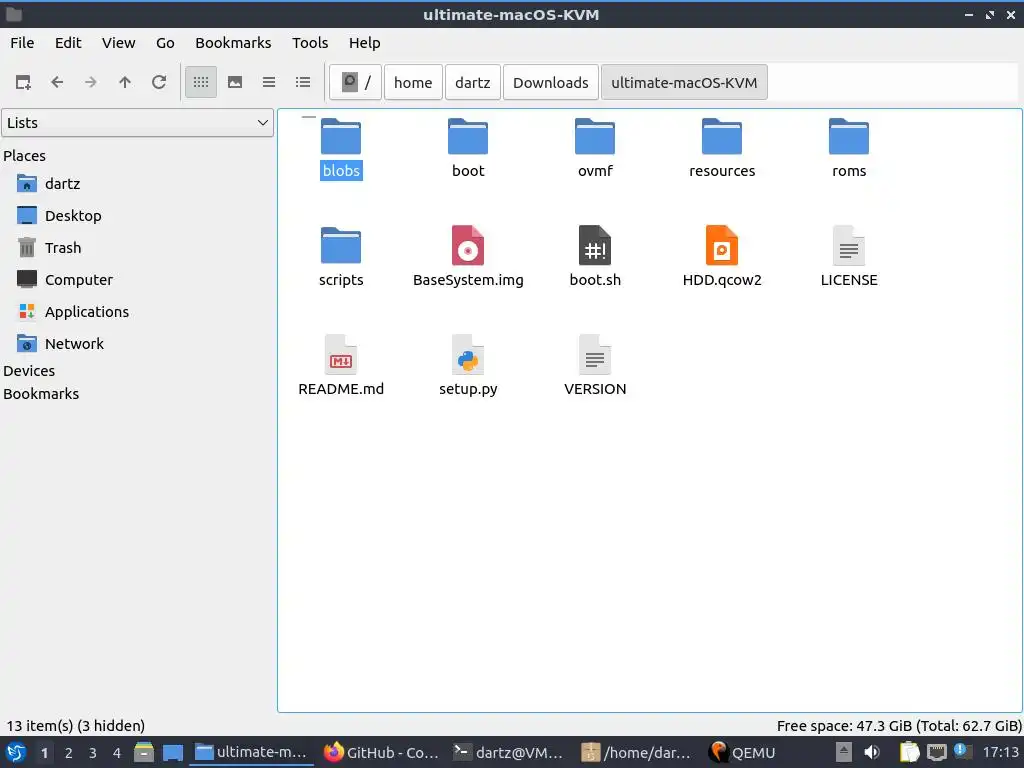The width and height of the screenshot is (1024, 768).
Task: Select the BaseSystem.img disk image
Action: [468, 257]
